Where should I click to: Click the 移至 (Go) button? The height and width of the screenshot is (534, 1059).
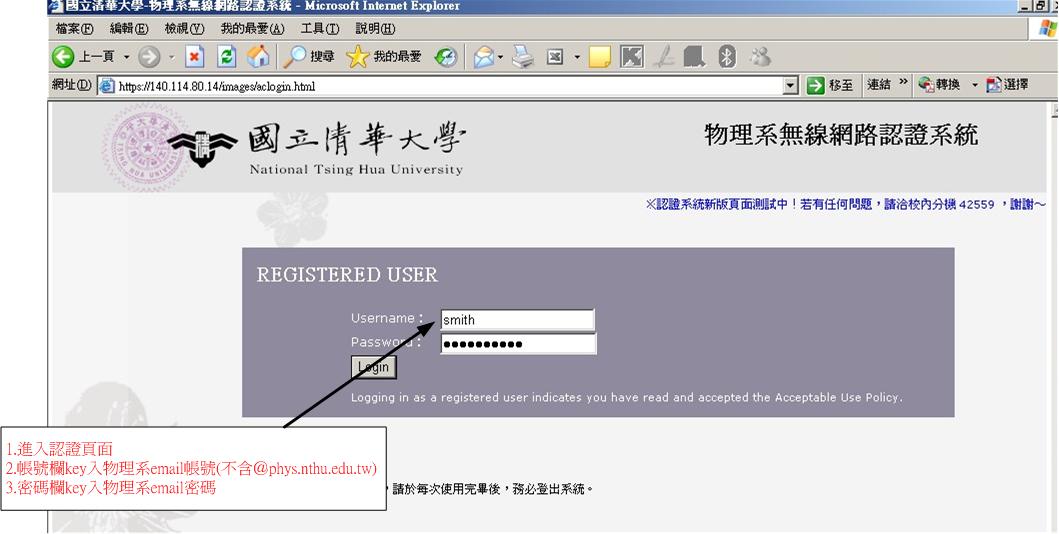829,86
